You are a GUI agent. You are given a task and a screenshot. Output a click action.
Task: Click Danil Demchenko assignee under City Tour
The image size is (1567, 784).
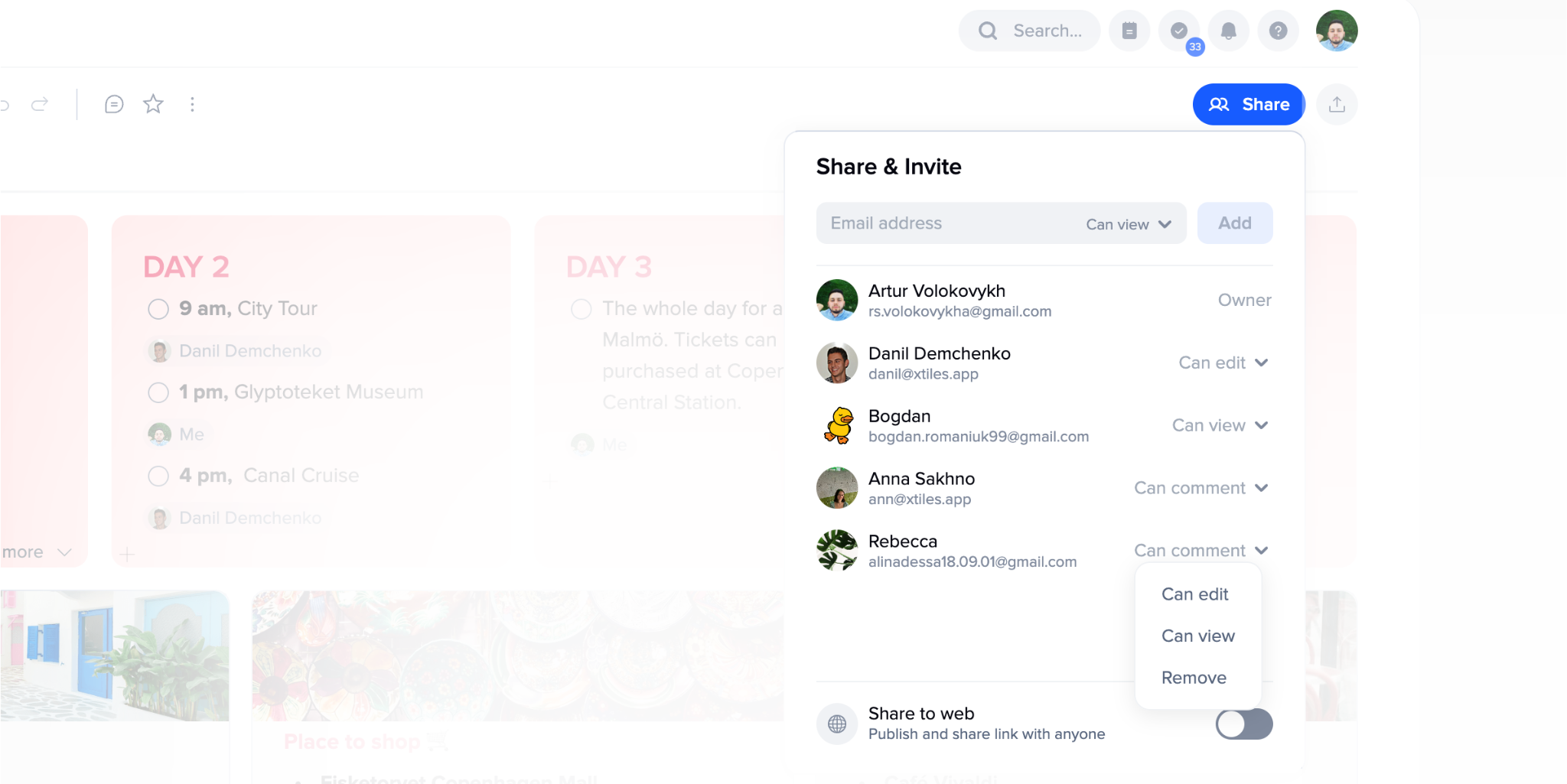point(235,351)
